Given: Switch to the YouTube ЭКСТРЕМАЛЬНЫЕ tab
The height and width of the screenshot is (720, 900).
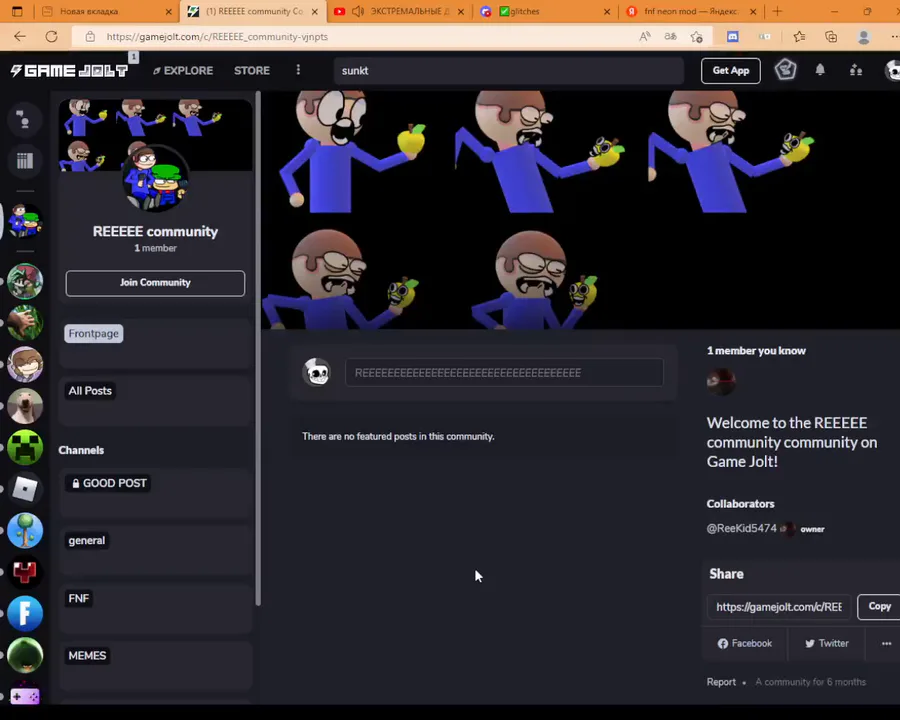Looking at the screenshot, I should click(399, 11).
